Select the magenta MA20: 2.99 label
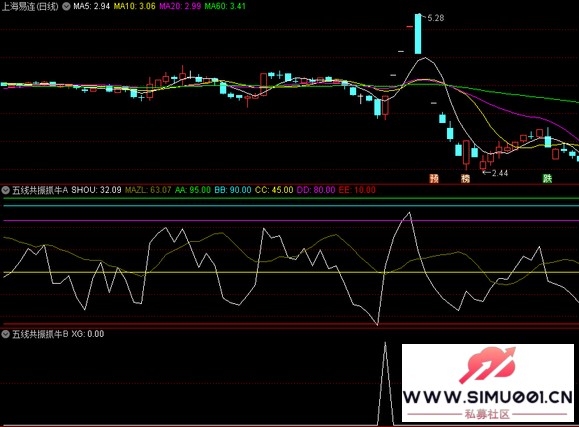 pyautogui.click(x=180, y=6)
